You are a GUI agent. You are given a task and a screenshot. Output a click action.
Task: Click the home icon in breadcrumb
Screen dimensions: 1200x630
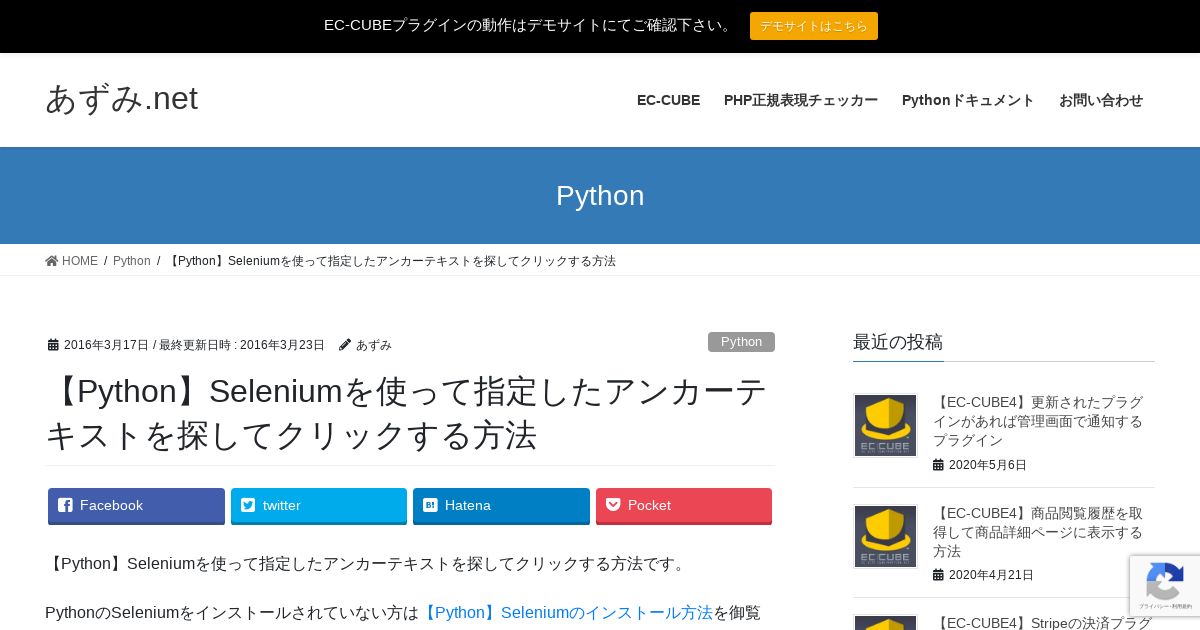pyautogui.click(x=52, y=261)
